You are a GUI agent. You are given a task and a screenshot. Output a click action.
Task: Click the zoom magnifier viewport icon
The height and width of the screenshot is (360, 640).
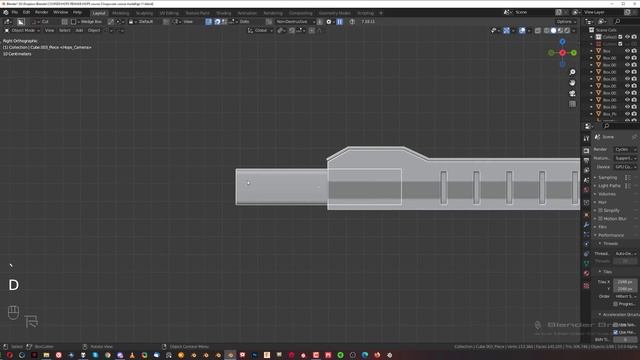572,72
